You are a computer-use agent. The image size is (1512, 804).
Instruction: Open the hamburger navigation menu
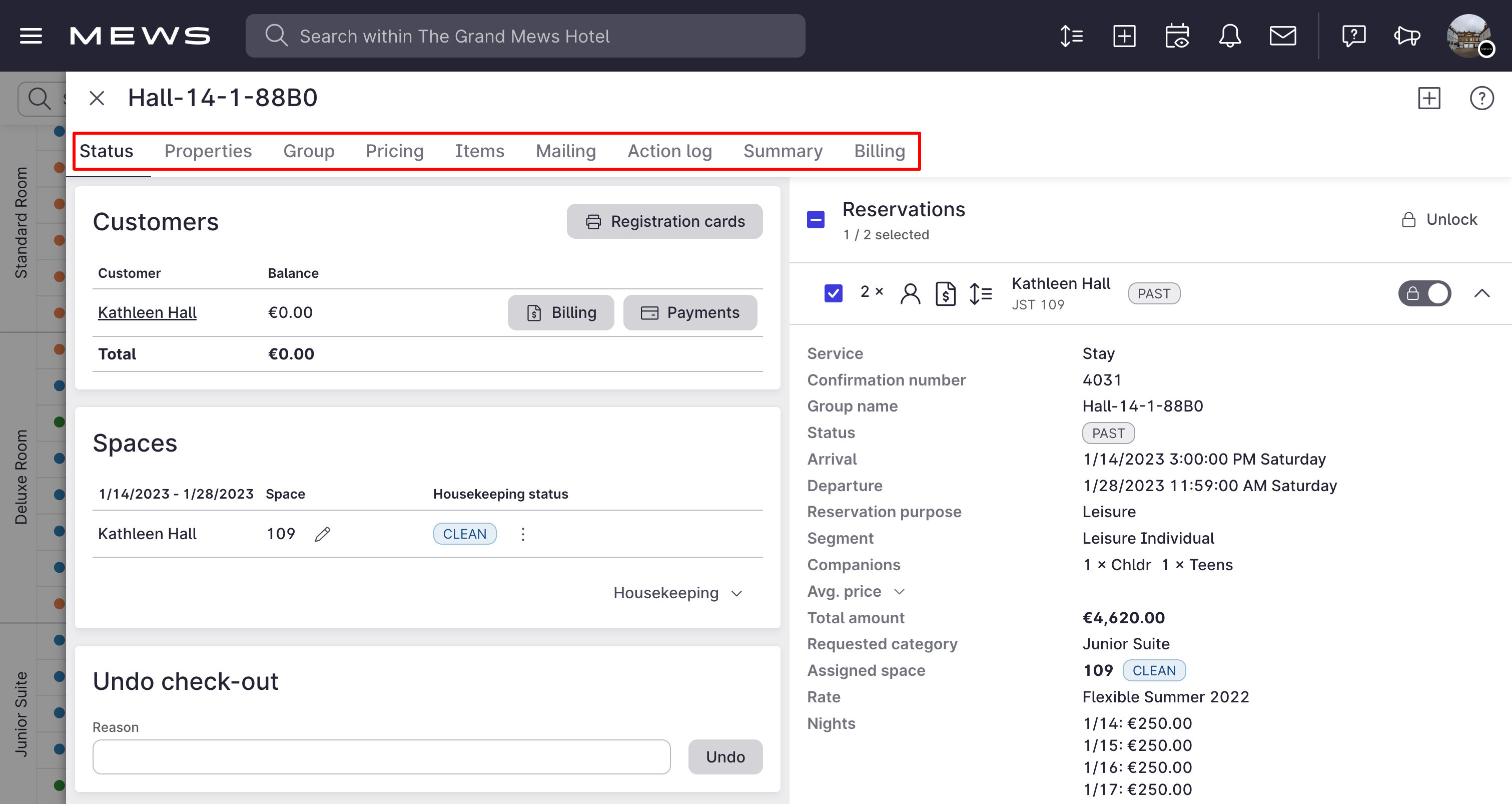click(31, 36)
